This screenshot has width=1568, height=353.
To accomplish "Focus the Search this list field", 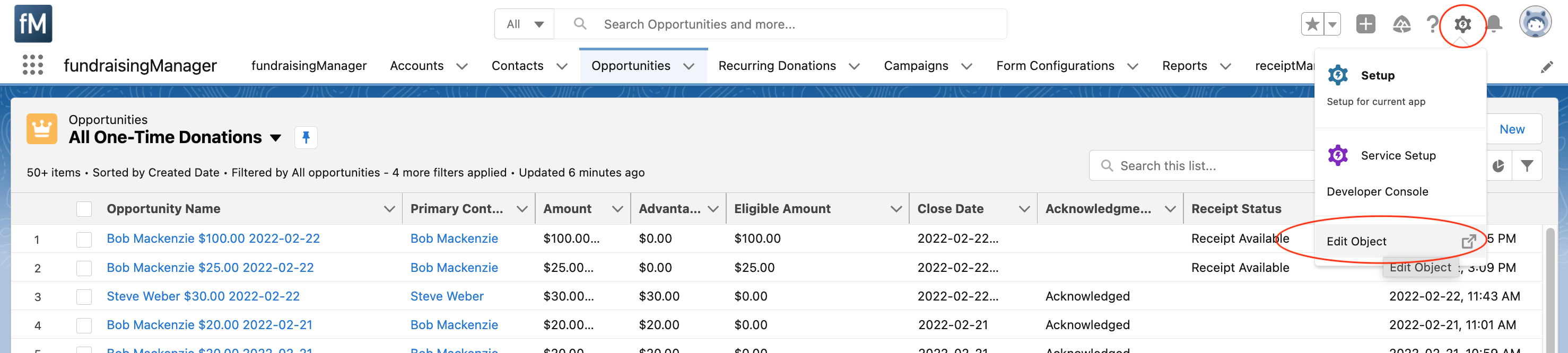I will click(1202, 165).
